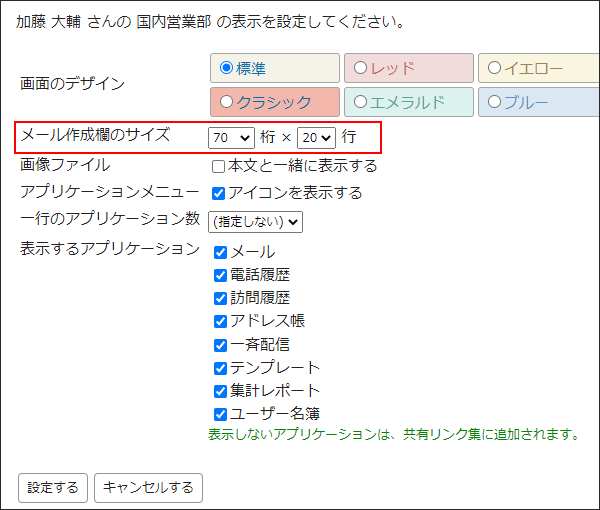The height and width of the screenshot is (510, 600).
Task: Uncheck the ユーザー名簿 checkbox
Action: 220,414
